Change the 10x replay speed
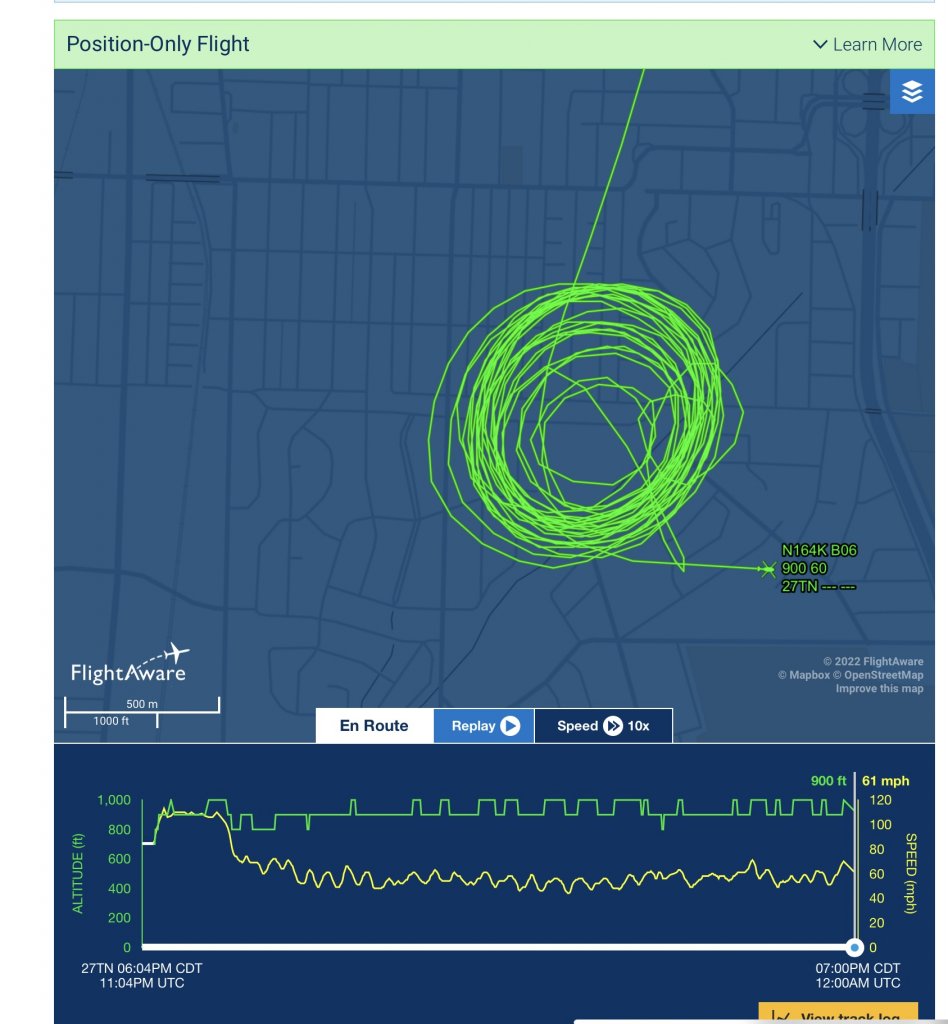Image resolution: width=948 pixels, height=1024 pixels. point(603,726)
